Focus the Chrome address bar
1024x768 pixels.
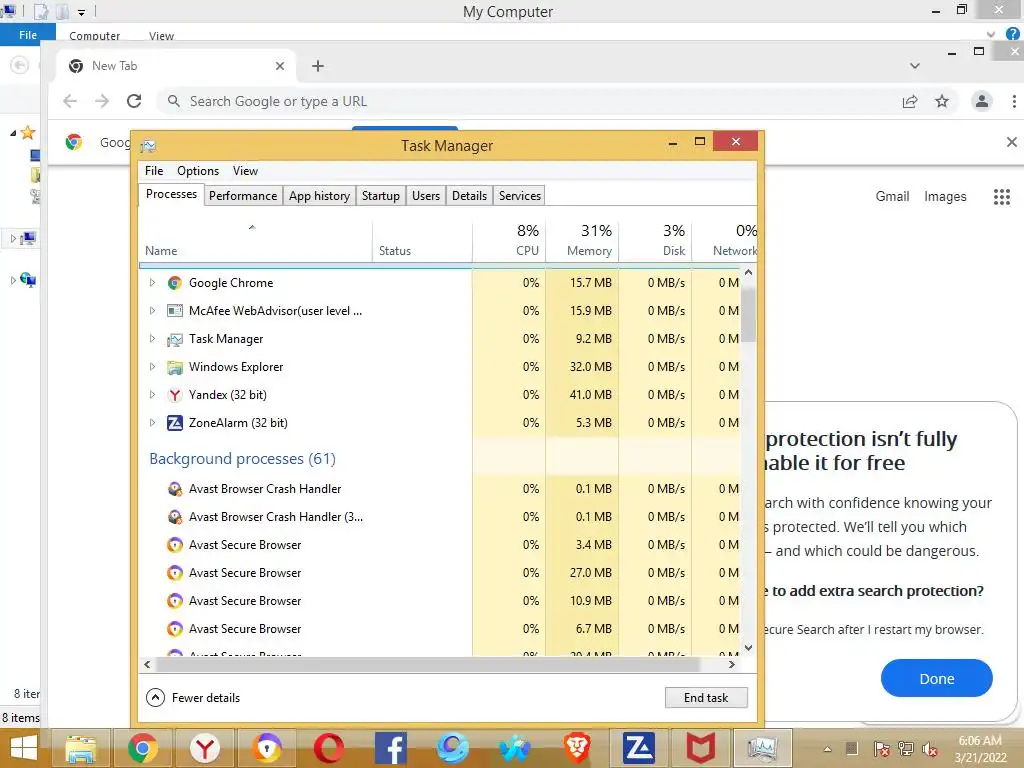click(x=529, y=101)
